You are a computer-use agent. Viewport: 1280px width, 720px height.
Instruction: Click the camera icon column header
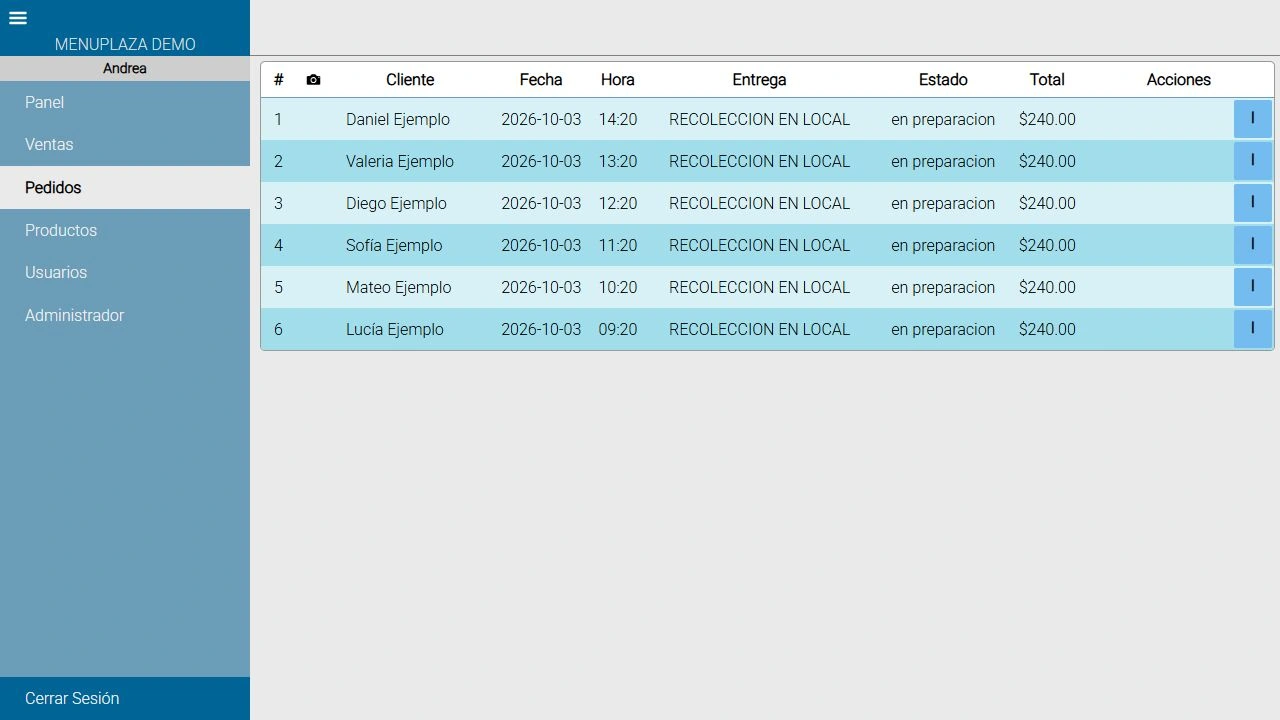(x=313, y=80)
